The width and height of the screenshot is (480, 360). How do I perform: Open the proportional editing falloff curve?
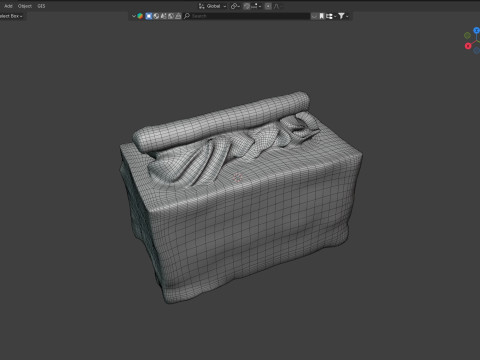pos(276,6)
